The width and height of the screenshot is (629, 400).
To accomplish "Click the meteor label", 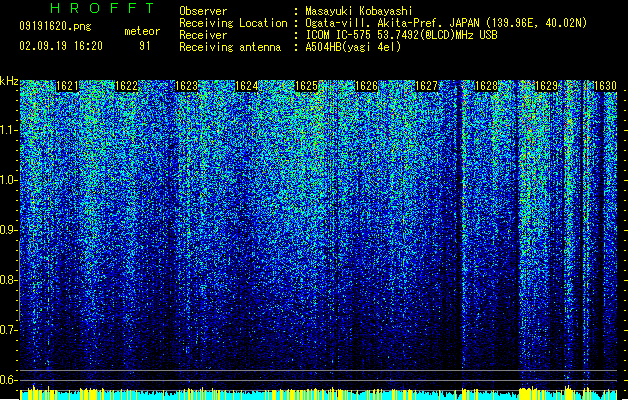I will (x=142, y=31).
